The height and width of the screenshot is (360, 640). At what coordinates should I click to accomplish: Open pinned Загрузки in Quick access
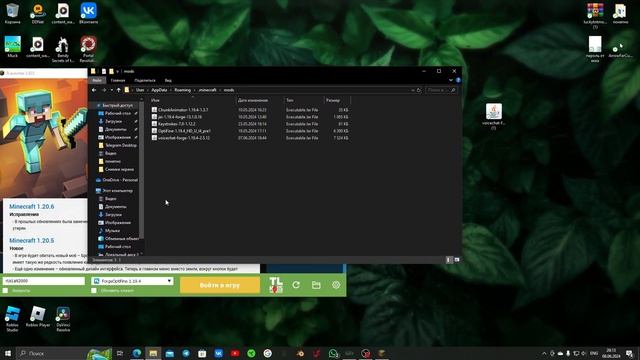coord(113,121)
